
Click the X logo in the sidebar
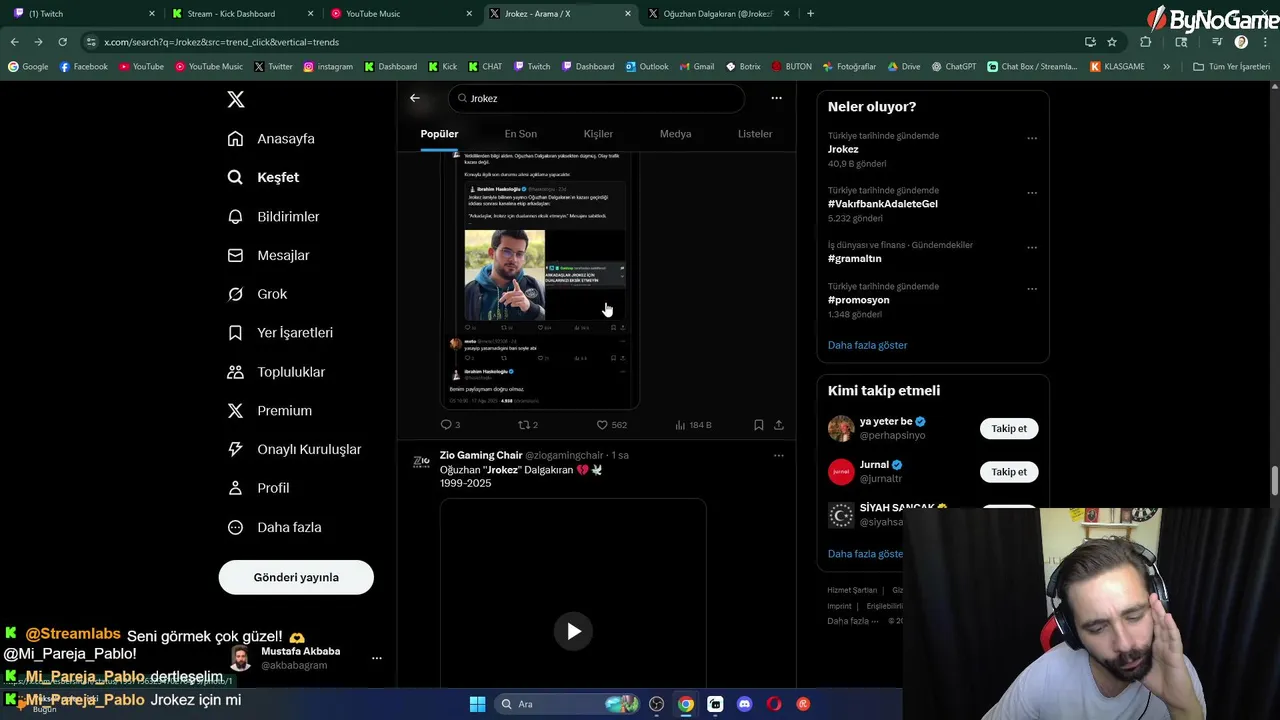(235, 99)
